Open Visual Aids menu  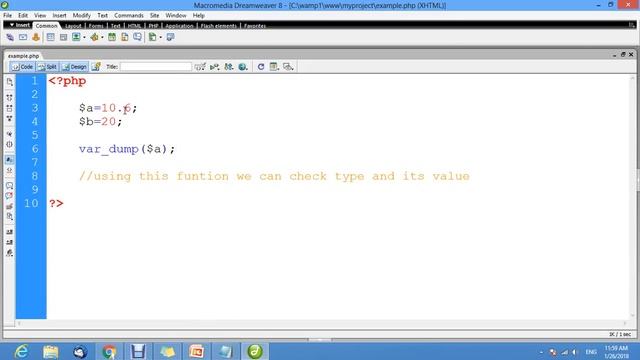tap(288, 67)
